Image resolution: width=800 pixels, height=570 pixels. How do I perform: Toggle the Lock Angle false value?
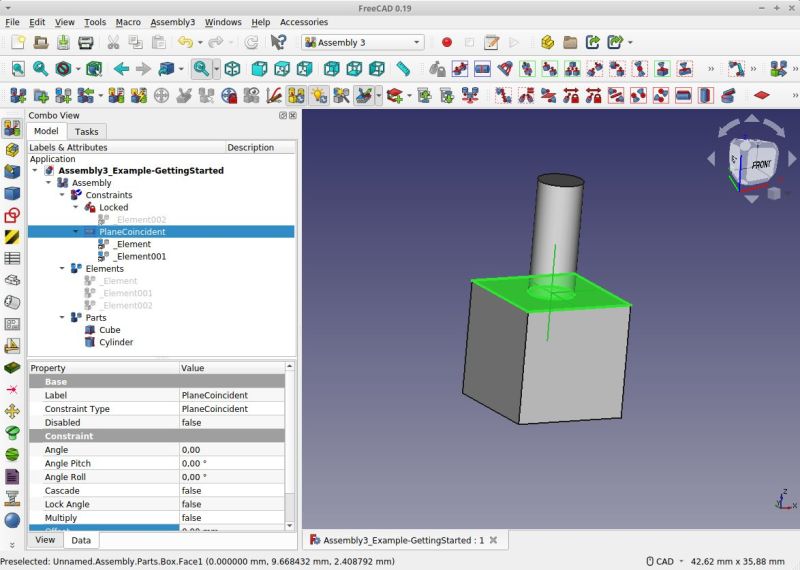232,504
